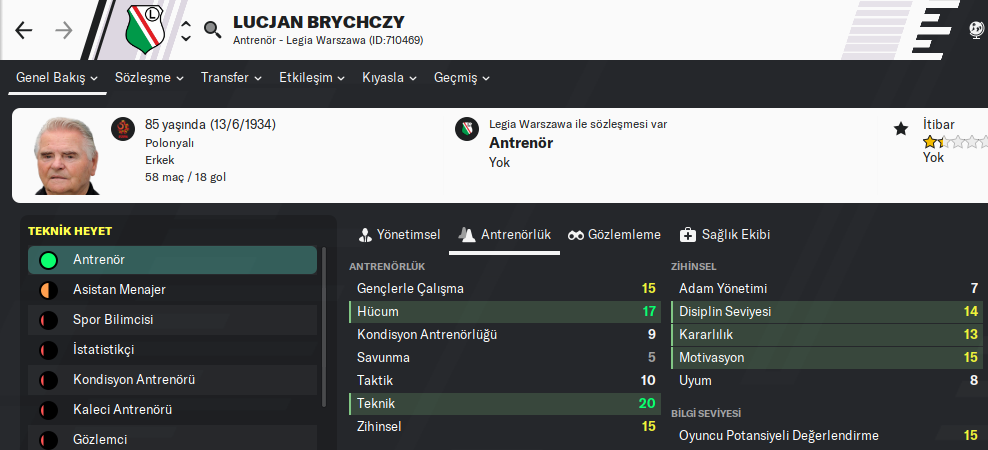Viewport: 988px width, 450px height.
Task: Expand the Transfer dropdown menu
Action: 231,77
